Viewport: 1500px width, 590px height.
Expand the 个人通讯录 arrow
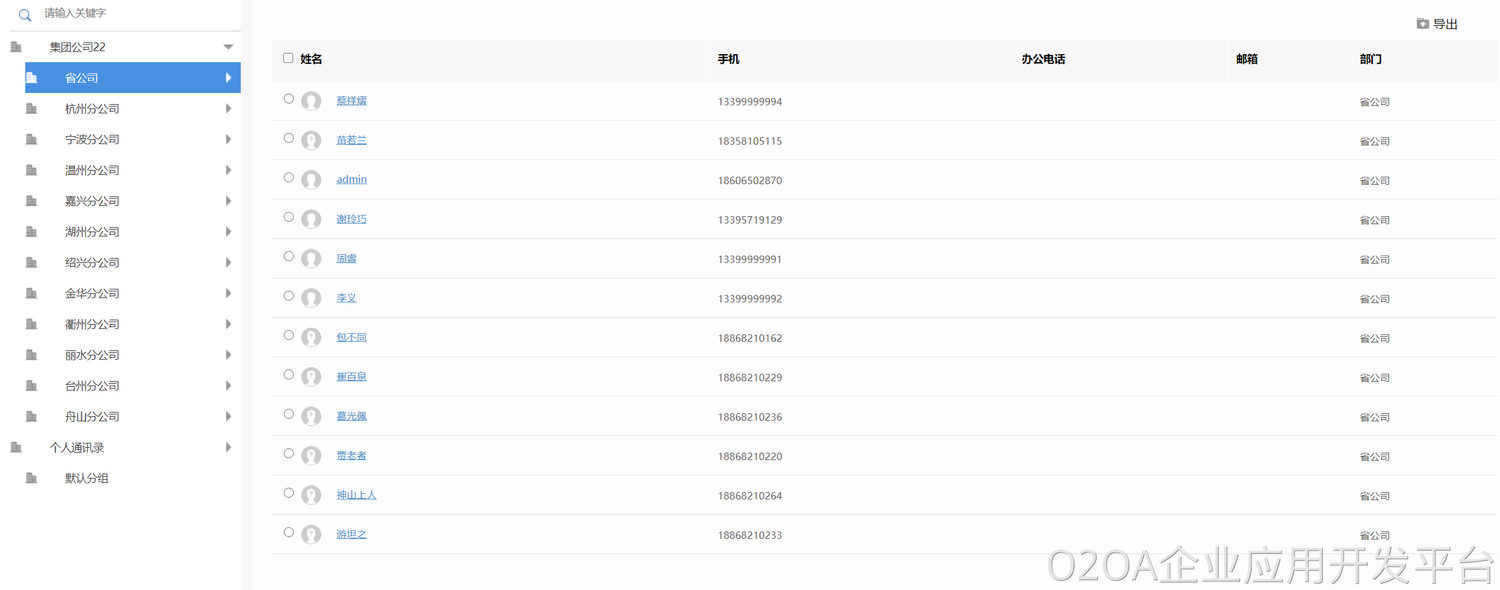(x=228, y=448)
